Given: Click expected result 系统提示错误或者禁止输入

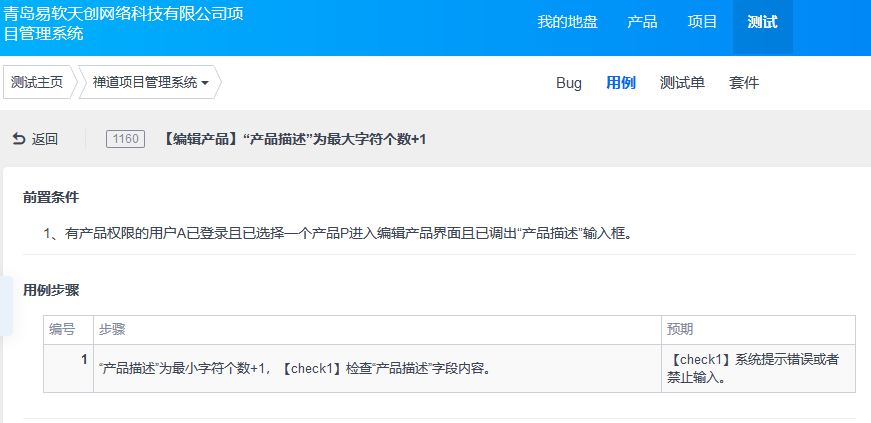Looking at the screenshot, I should [753, 369].
